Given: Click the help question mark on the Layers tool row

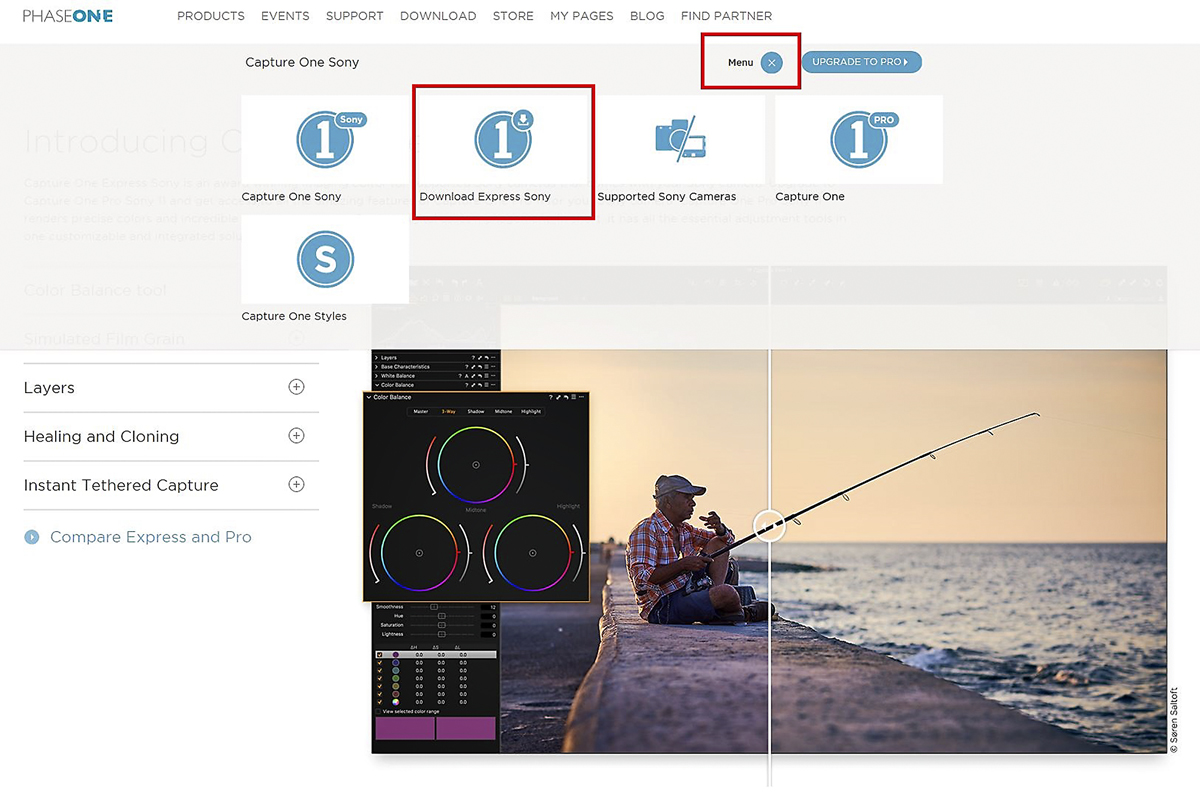Looking at the screenshot, I should pos(473,358).
